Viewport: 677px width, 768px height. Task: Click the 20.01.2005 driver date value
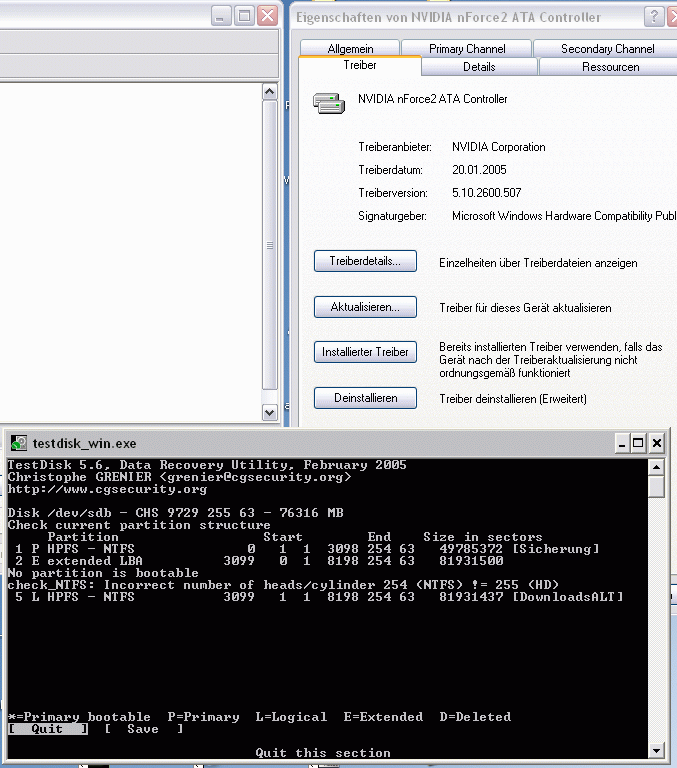point(479,170)
